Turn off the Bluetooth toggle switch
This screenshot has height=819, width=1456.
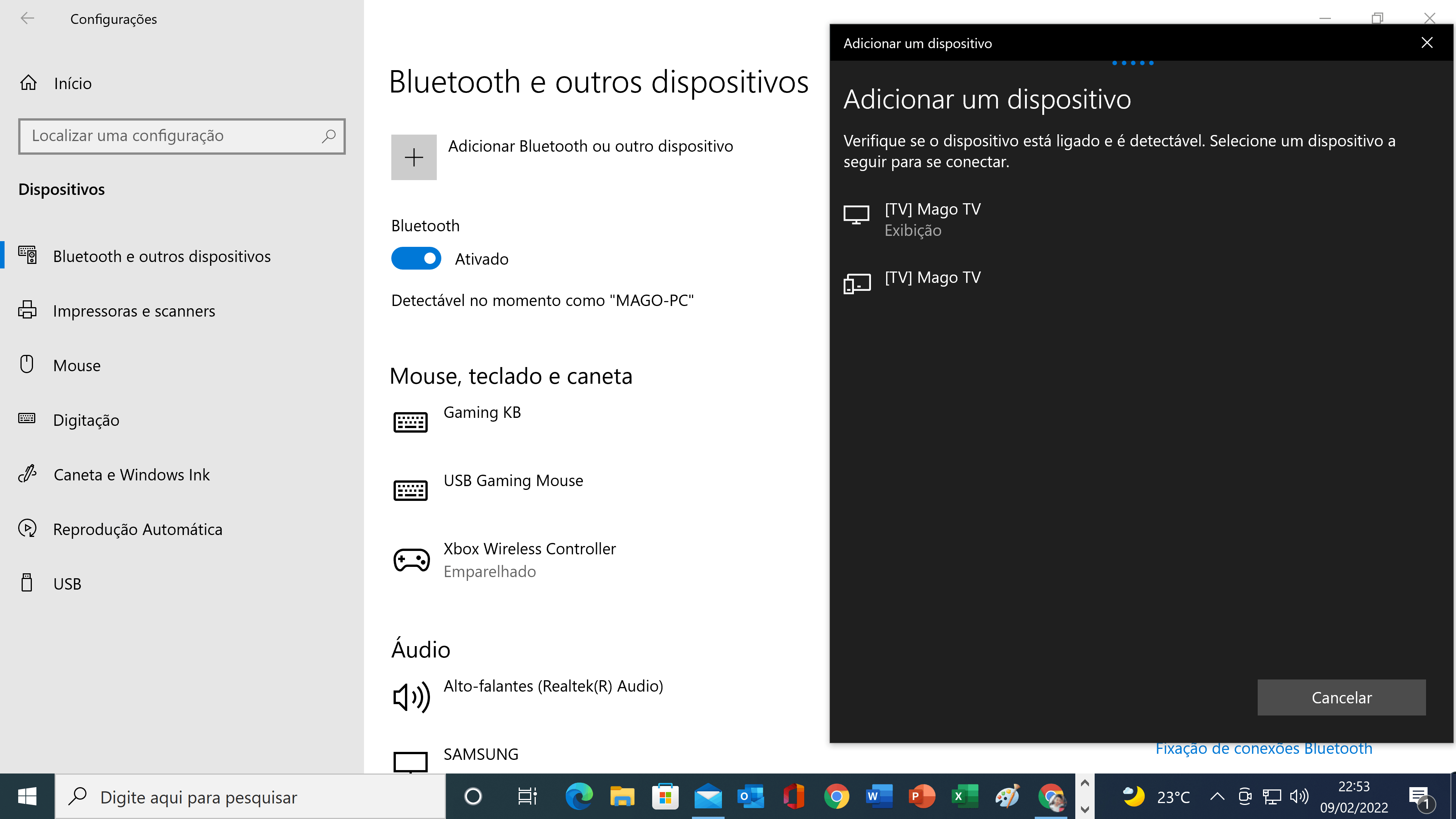pos(416,258)
